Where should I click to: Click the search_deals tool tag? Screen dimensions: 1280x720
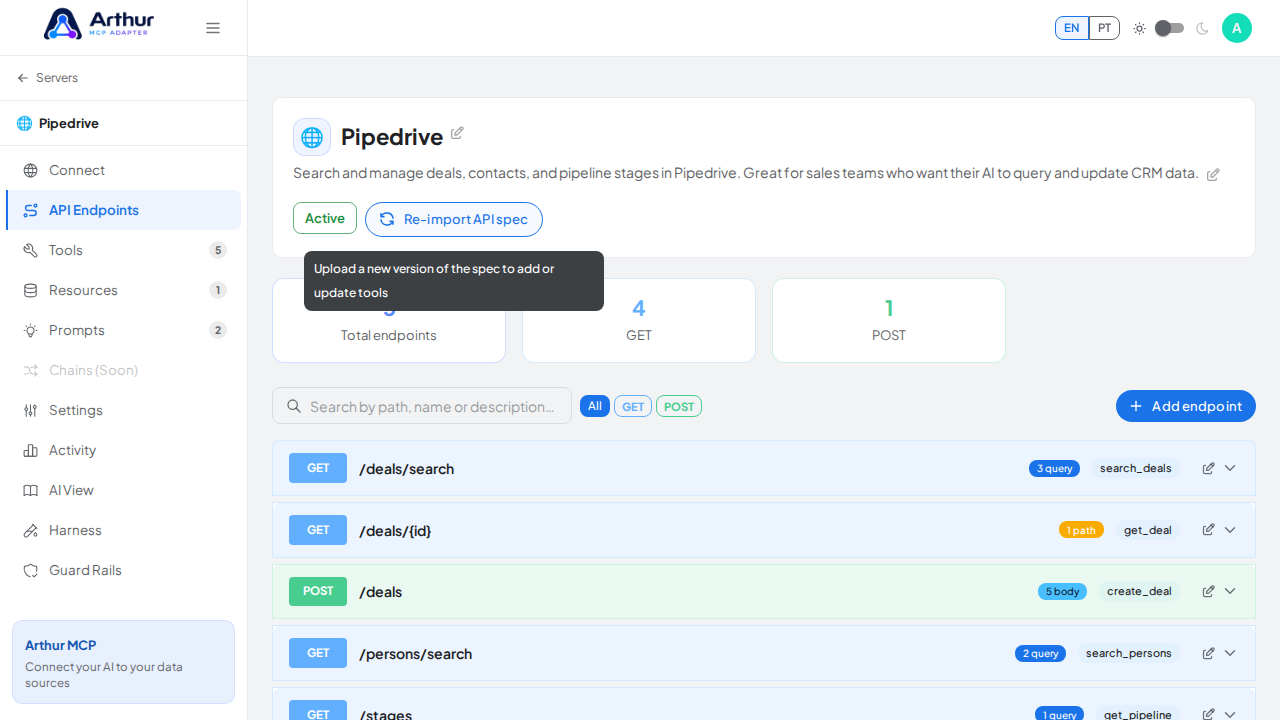(x=1136, y=468)
